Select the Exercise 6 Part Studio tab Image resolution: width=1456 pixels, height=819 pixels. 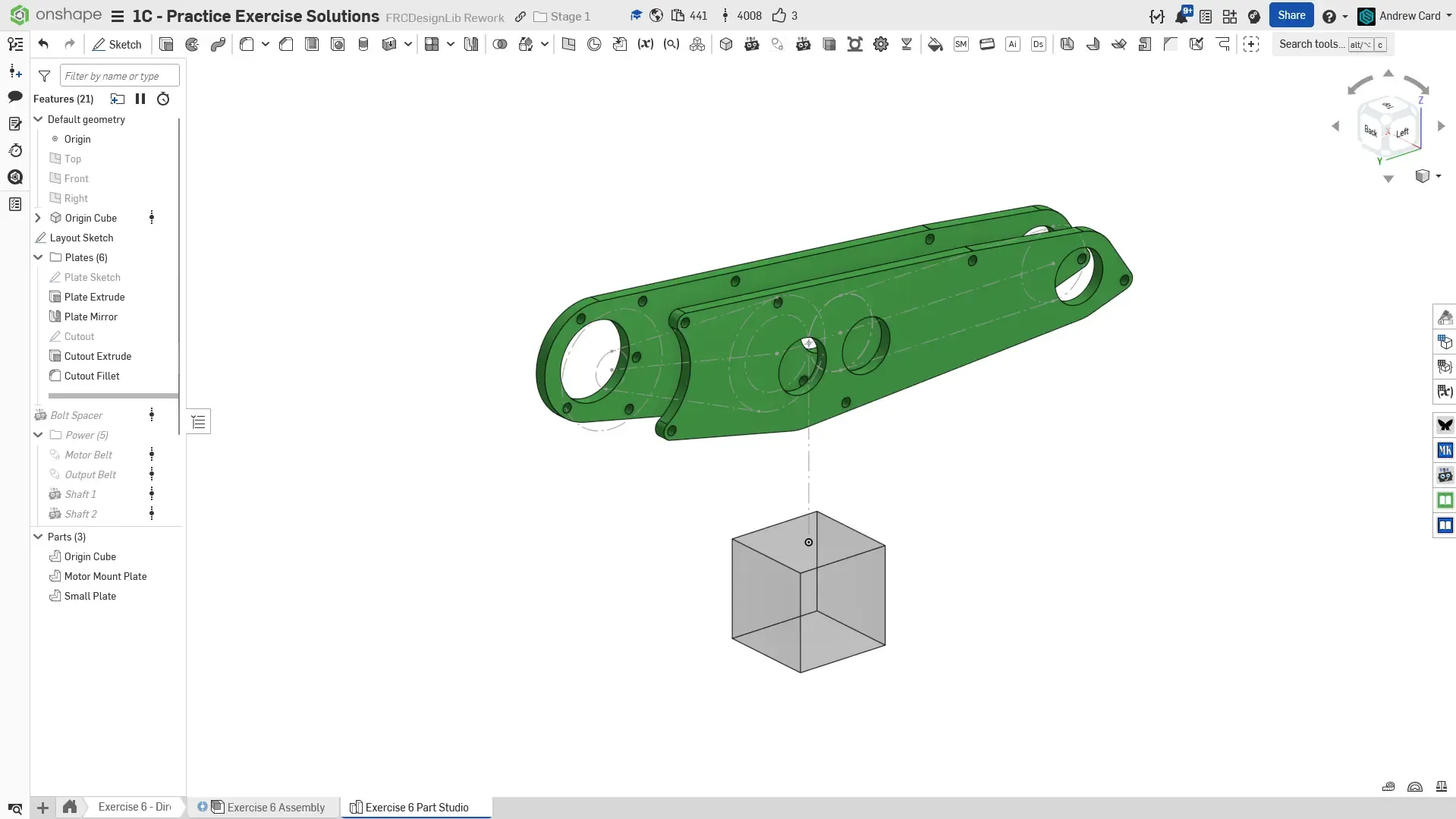(417, 807)
